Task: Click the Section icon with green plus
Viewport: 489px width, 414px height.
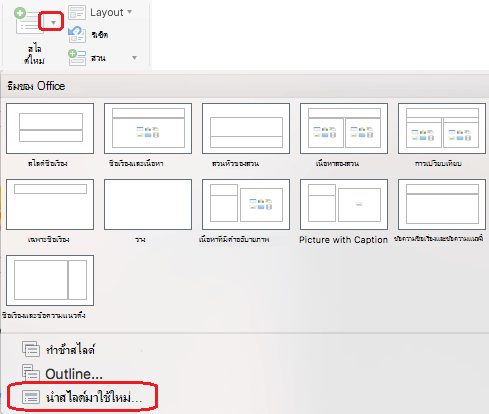Action: click(77, 57)
